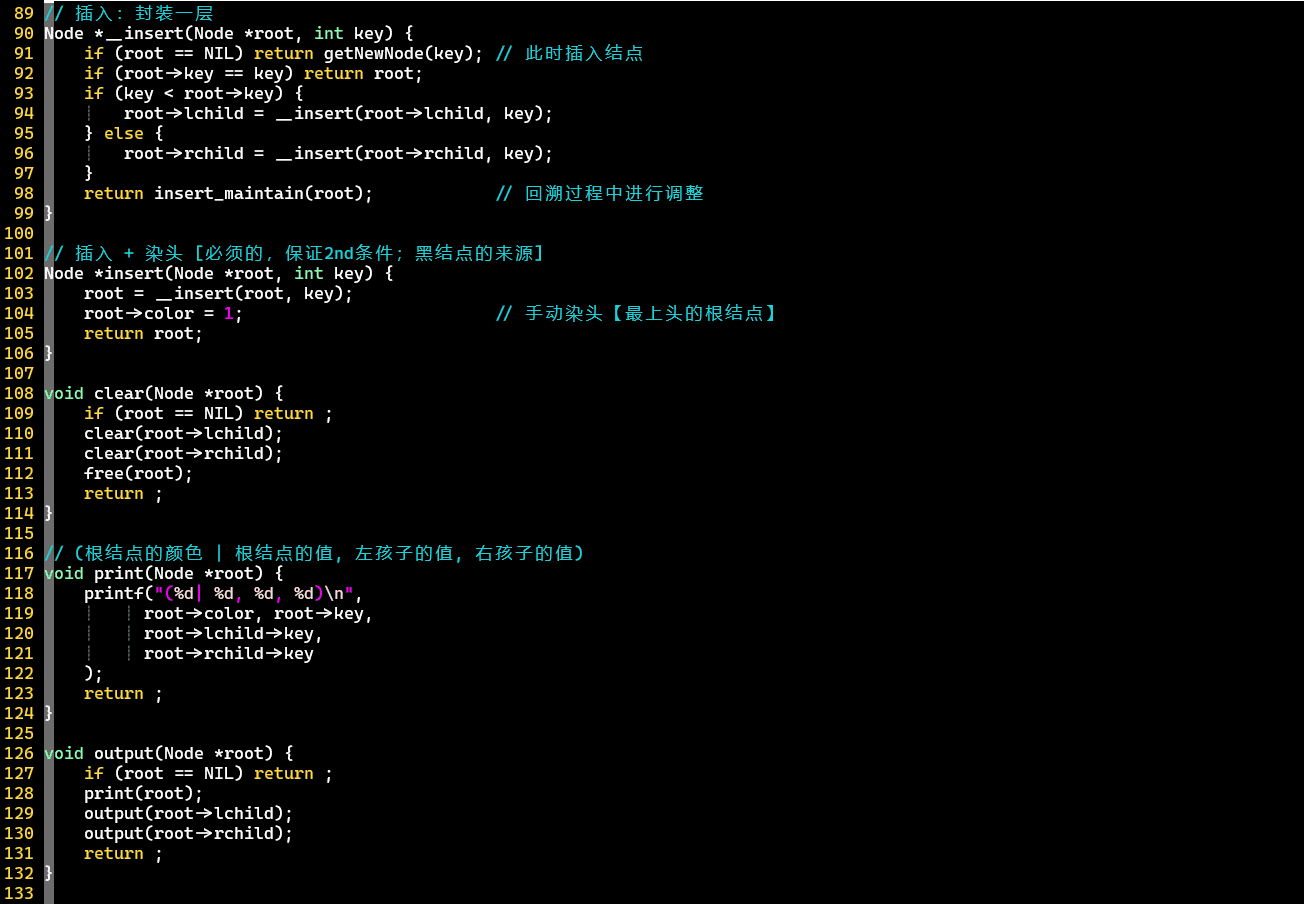
Task: Click line number 133 in the gutter
Action: coord(19,893)
